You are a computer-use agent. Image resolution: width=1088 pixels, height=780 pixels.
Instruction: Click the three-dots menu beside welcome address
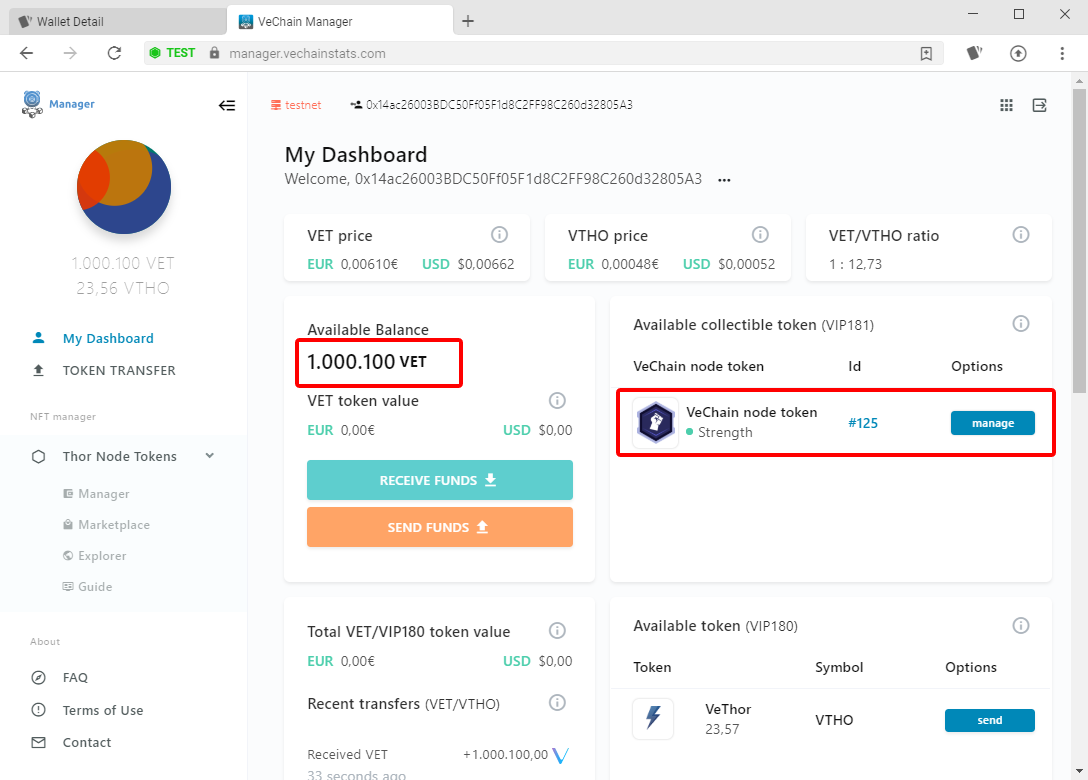[x=724, y=180]
